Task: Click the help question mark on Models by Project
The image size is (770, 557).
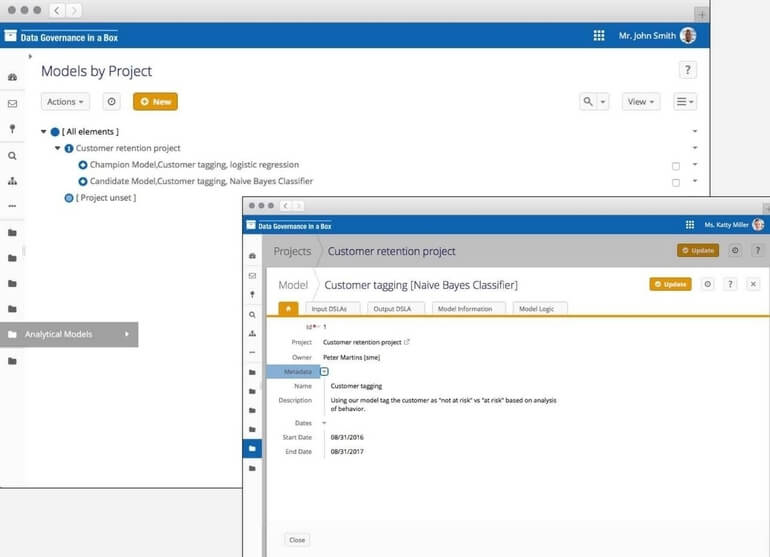Action: click(x=687, y=70)
